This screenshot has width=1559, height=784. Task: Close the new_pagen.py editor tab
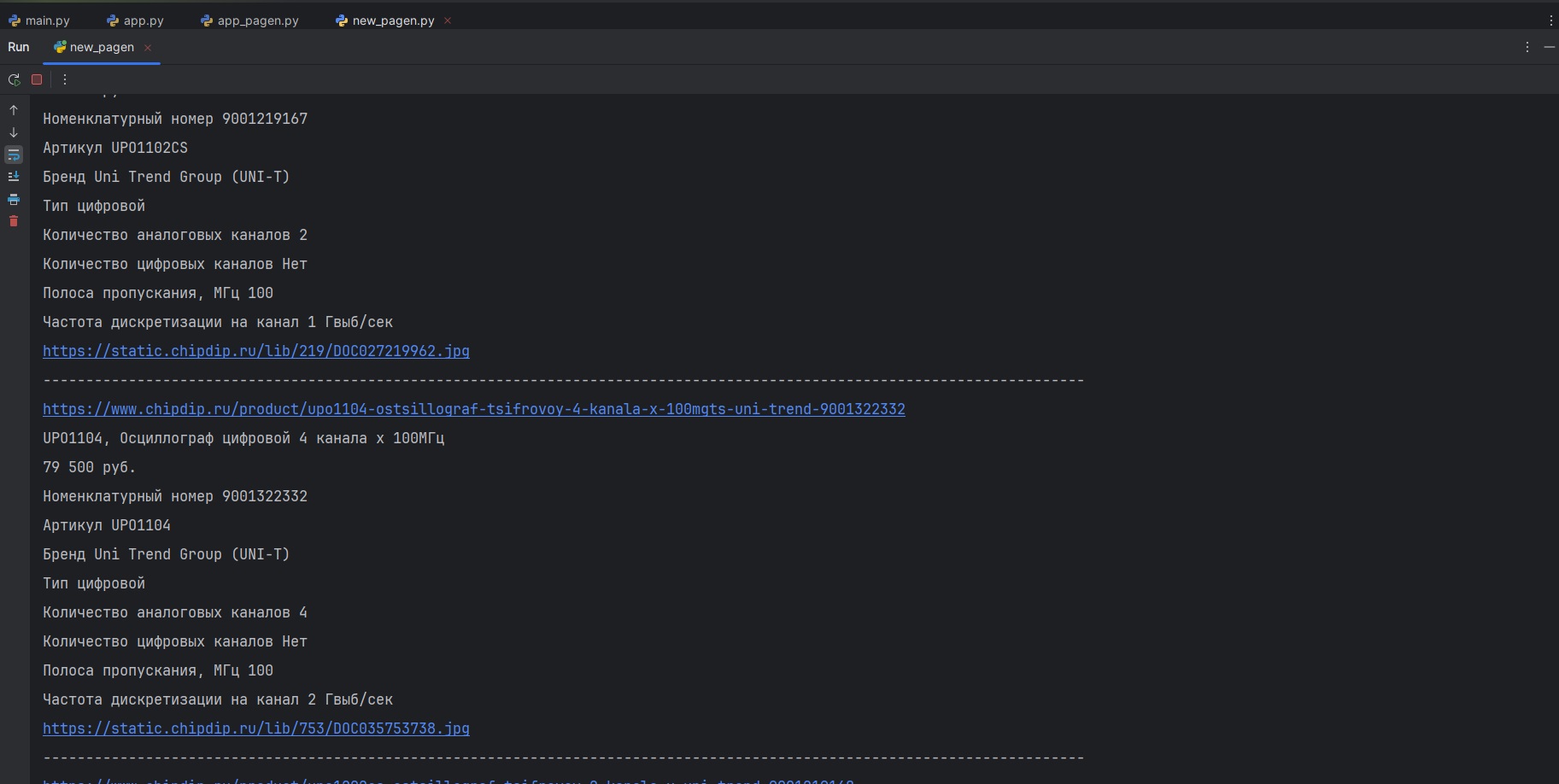pos(448,20)
